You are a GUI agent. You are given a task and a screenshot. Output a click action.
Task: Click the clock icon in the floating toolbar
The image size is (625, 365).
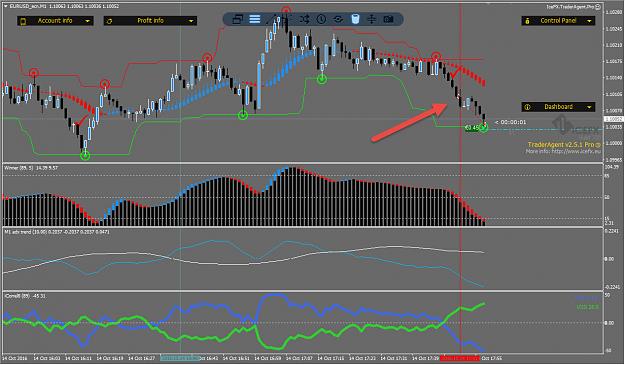click(x=321, y=19)
